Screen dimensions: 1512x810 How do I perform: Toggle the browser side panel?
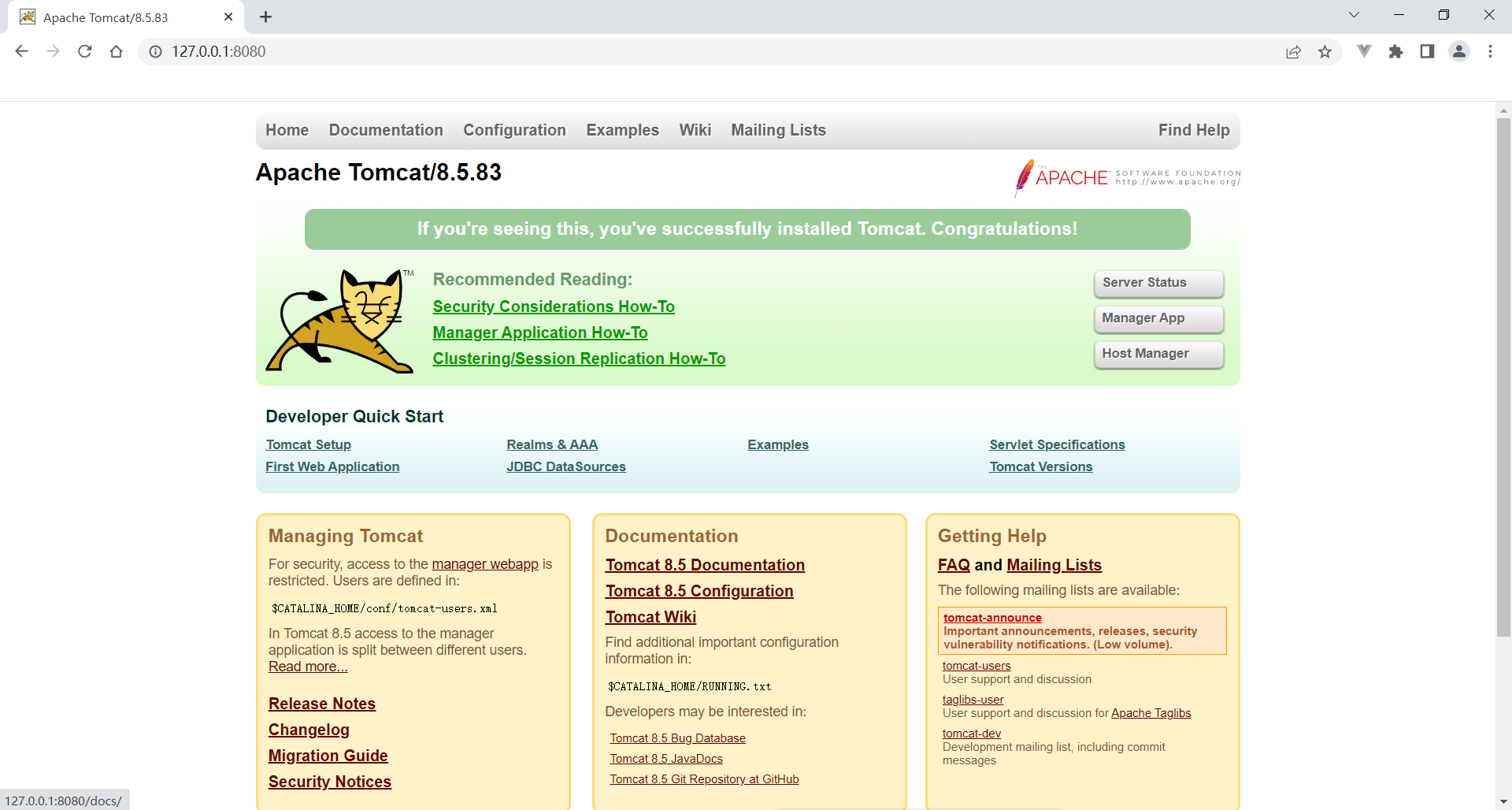pyautogui.click(x=1427, y=51)
